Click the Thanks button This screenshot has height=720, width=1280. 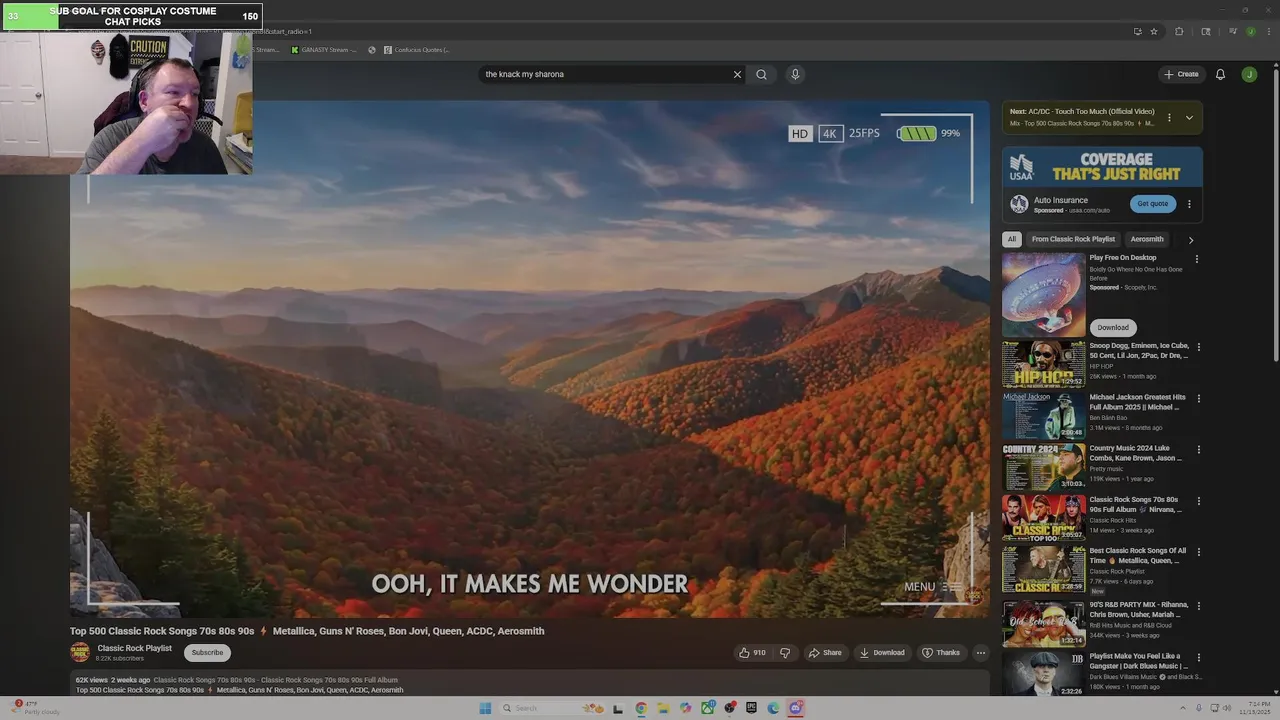click(x=941, y=653)
